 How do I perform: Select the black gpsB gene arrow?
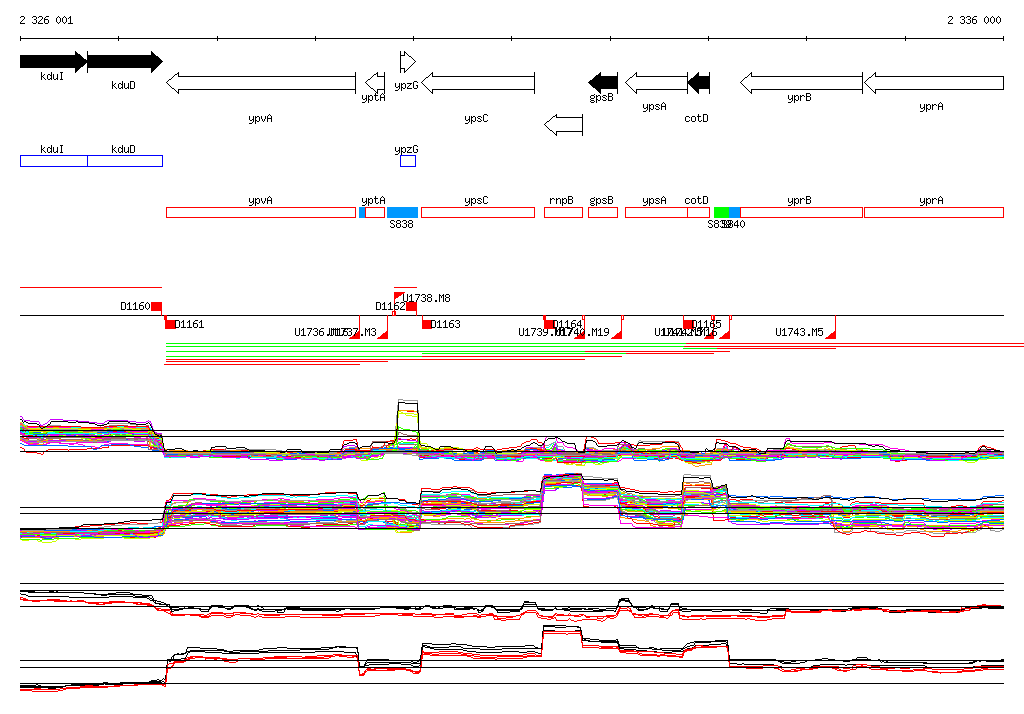click(x=603, y=83)
